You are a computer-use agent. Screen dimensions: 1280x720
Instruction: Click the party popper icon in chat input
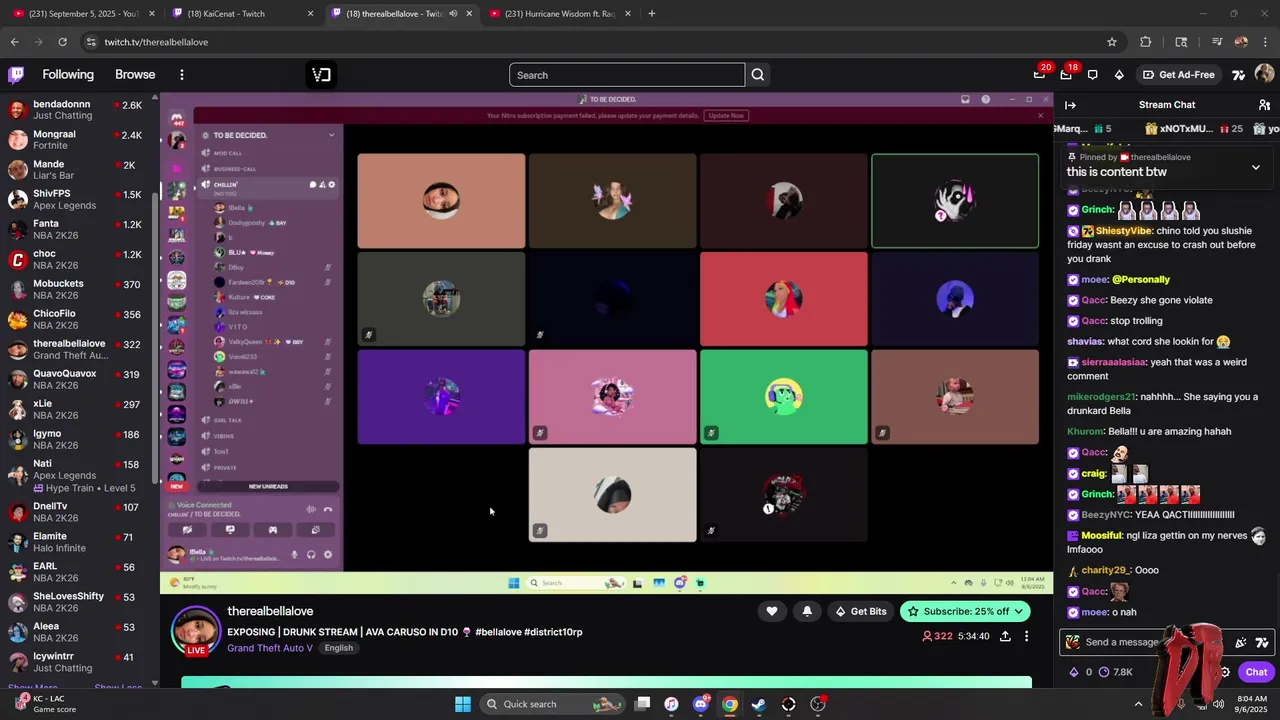(x=1240, y=642)
